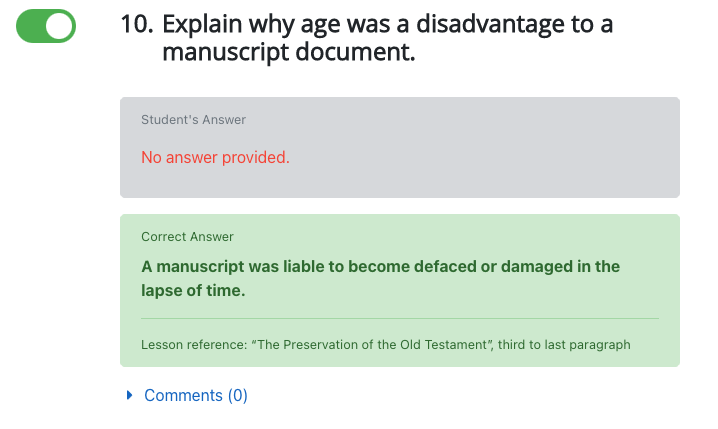Click the "manuscript document." line of question
This screenshot has height=429, width=718.
tap(288, 53)
